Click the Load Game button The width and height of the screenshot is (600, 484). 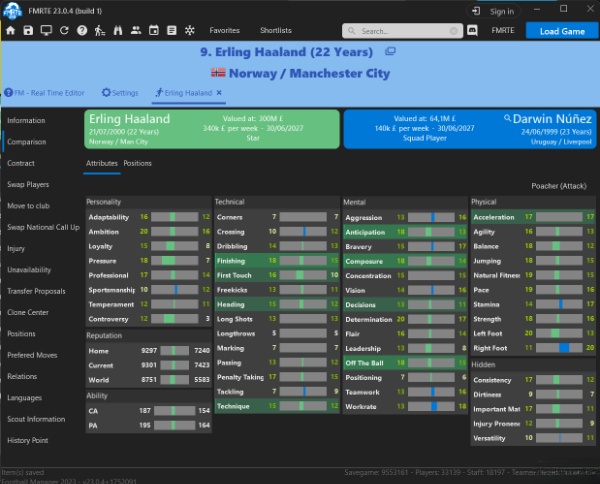(x=562, y=31)
